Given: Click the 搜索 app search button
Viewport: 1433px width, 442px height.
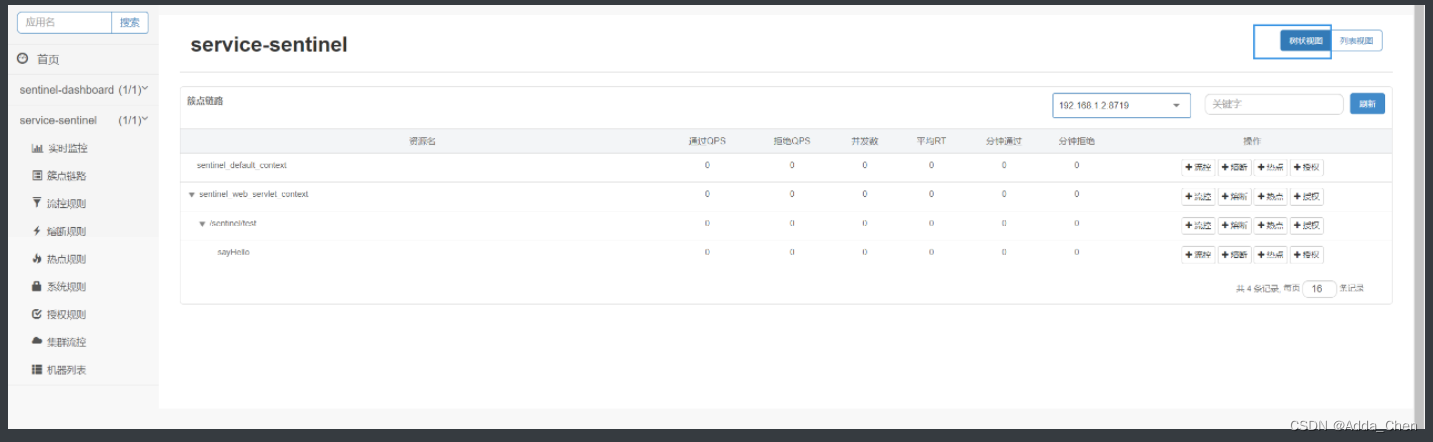Looking at the screenshot, I should 130,22.
